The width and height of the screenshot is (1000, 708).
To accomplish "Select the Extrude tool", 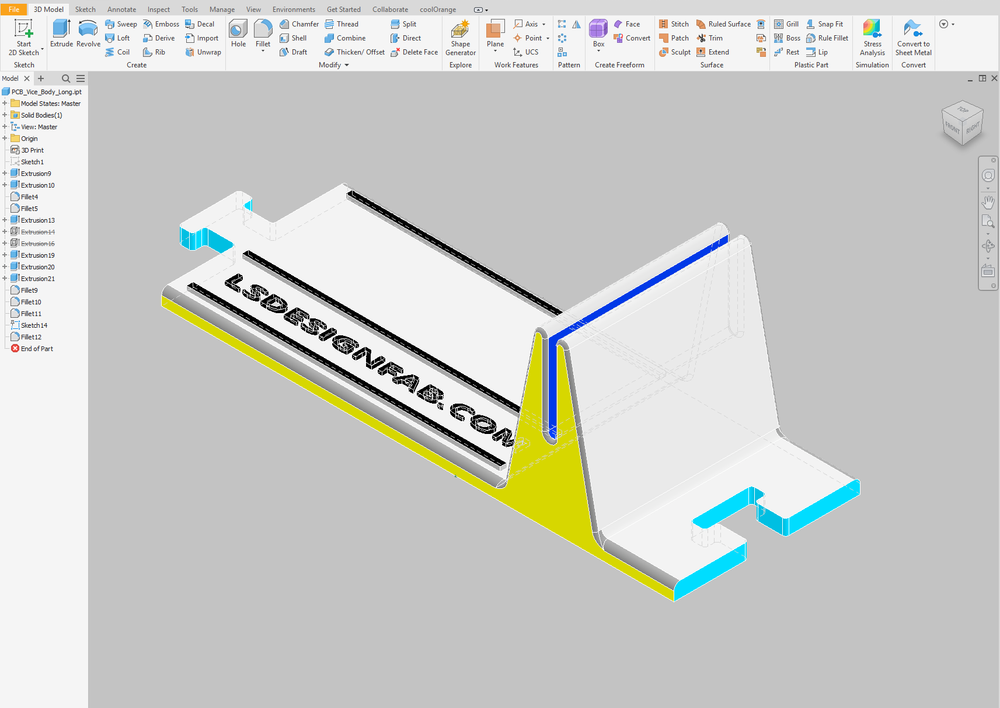I will 61,34.
